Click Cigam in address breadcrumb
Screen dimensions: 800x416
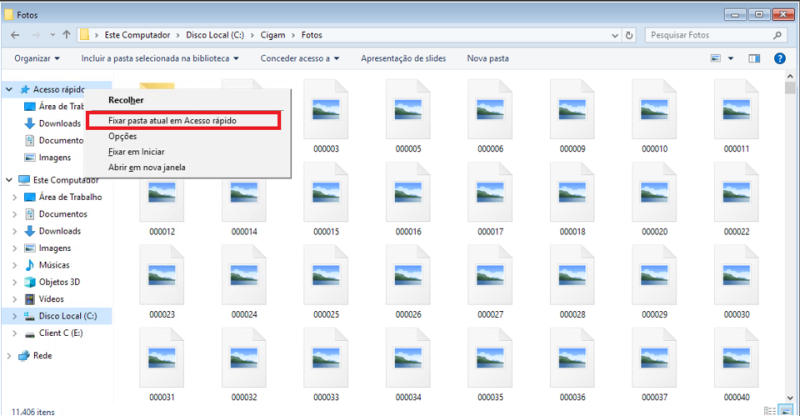coord(273,35)
